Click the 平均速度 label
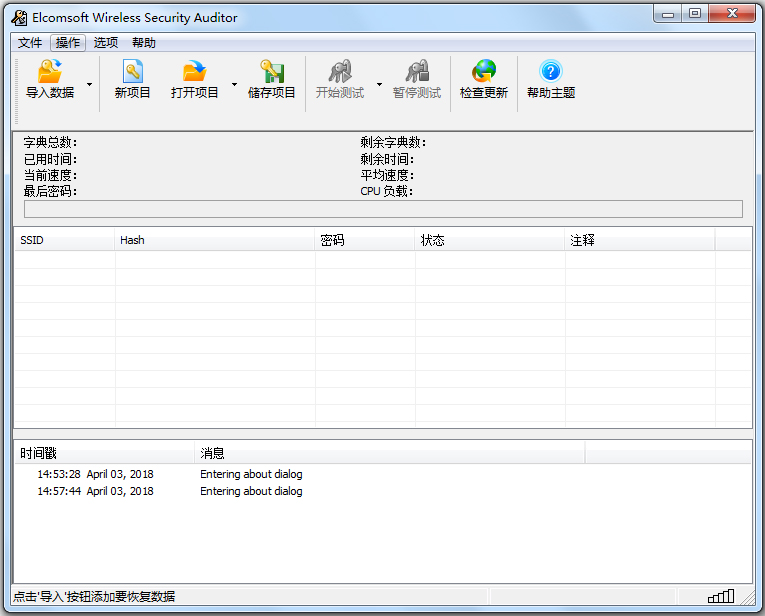This screenshot has width=765, height=616. tap(387, 175)
